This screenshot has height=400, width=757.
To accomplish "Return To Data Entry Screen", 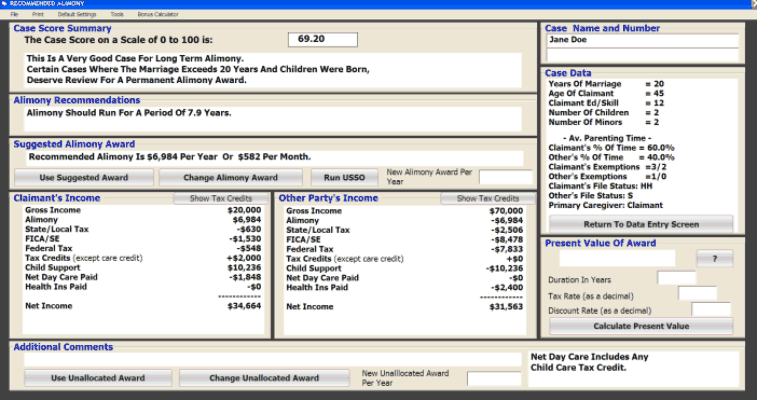I will (x=641, y=224).
